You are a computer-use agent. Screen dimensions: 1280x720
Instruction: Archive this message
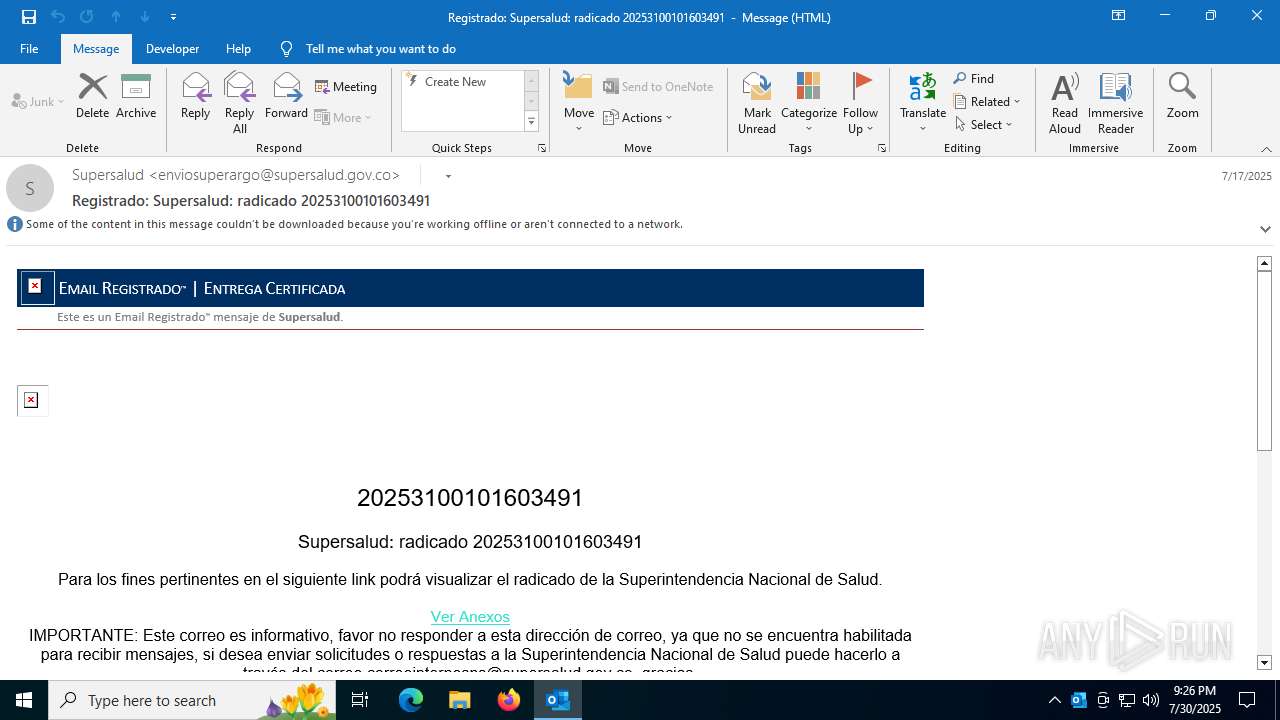point(136,97)
